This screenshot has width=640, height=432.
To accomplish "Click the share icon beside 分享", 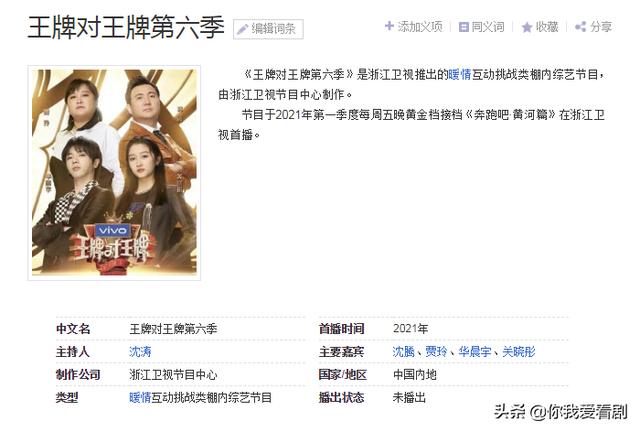I will (x=580, y=27).
